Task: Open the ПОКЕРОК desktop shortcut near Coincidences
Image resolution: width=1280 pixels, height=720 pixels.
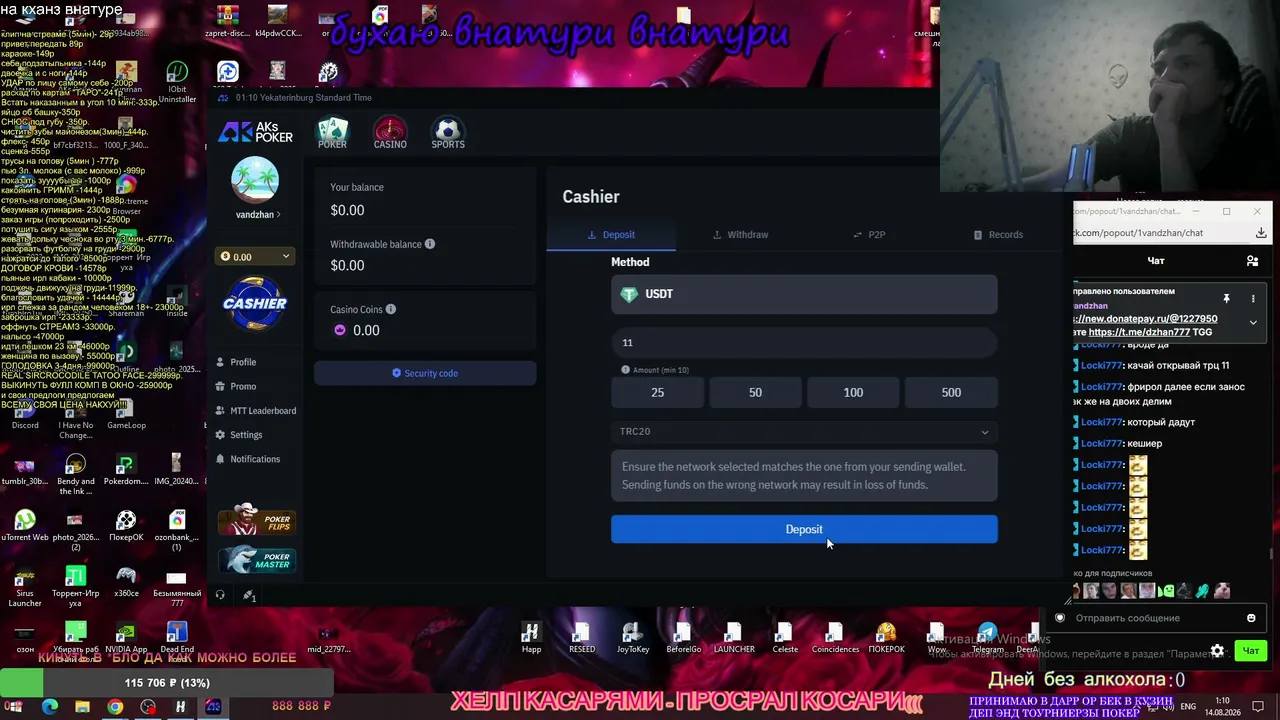Action: (886, 638)
